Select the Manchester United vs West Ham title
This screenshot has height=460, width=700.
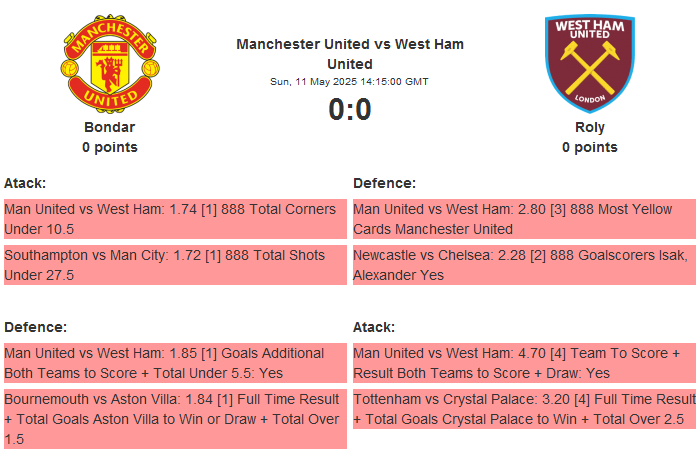click(x=350, y=53)
